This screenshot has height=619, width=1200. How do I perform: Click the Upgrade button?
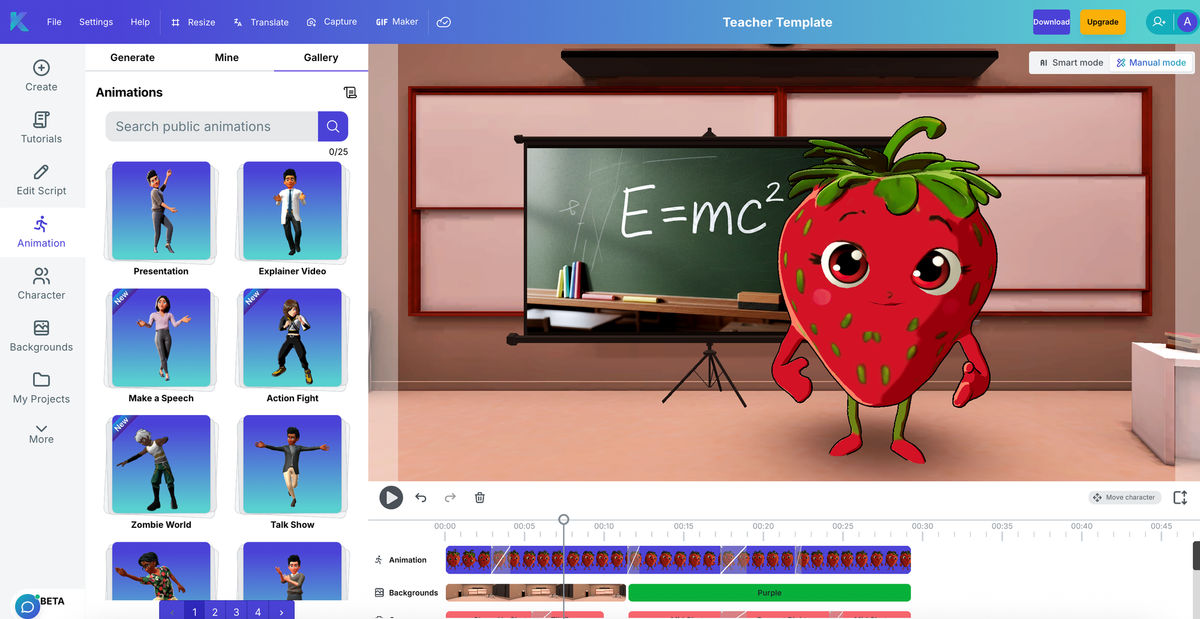tap(1102, 22)
